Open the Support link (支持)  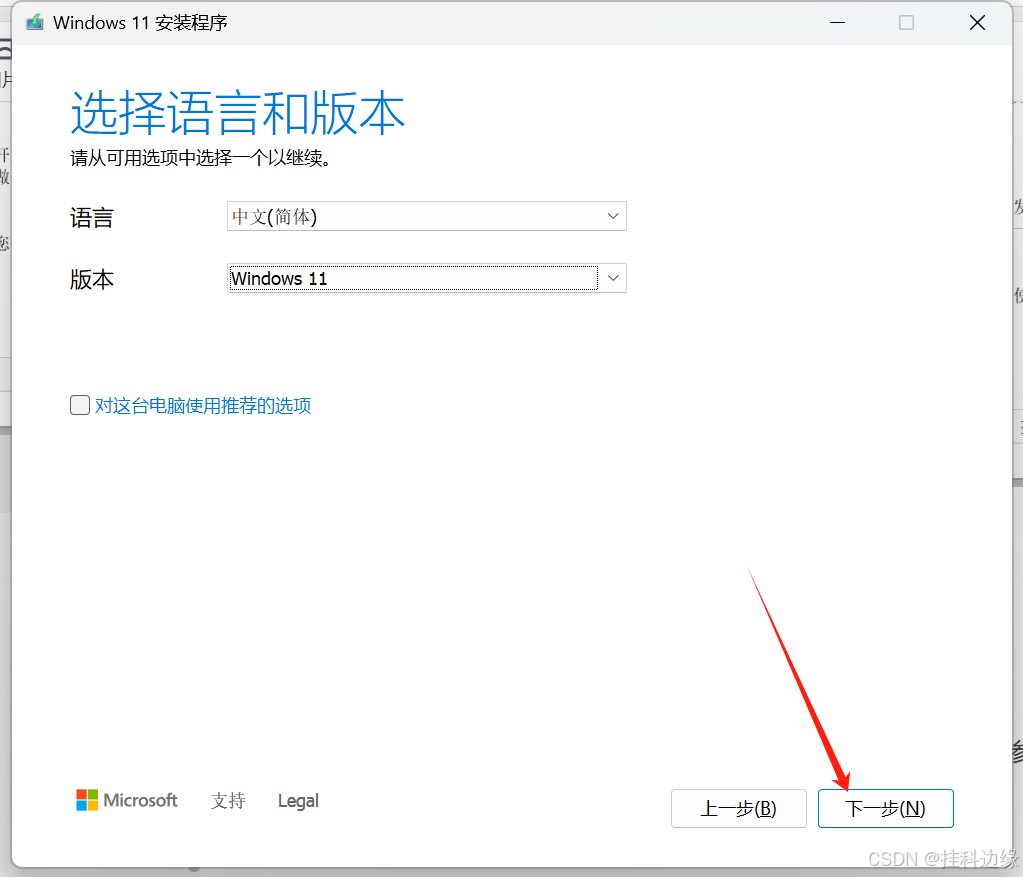[x=228, y=801]
